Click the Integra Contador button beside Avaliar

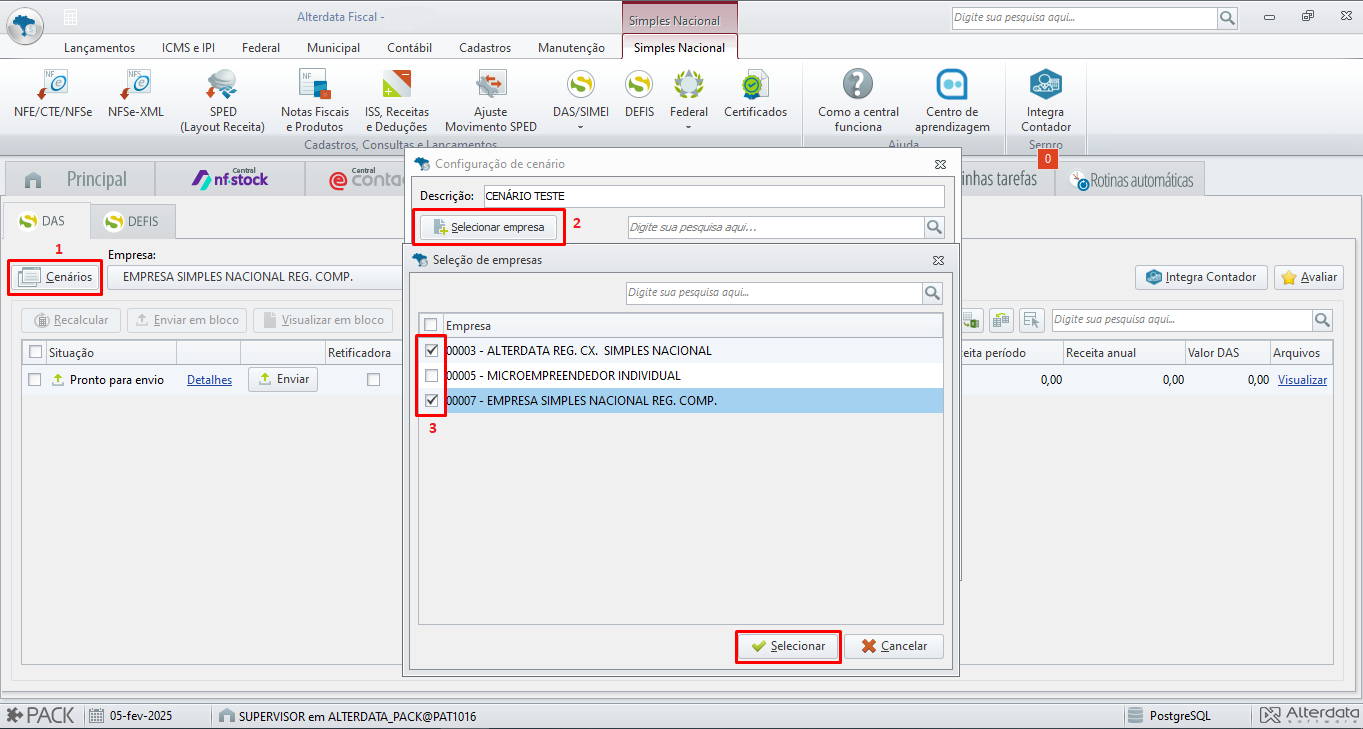point(1201,277)
